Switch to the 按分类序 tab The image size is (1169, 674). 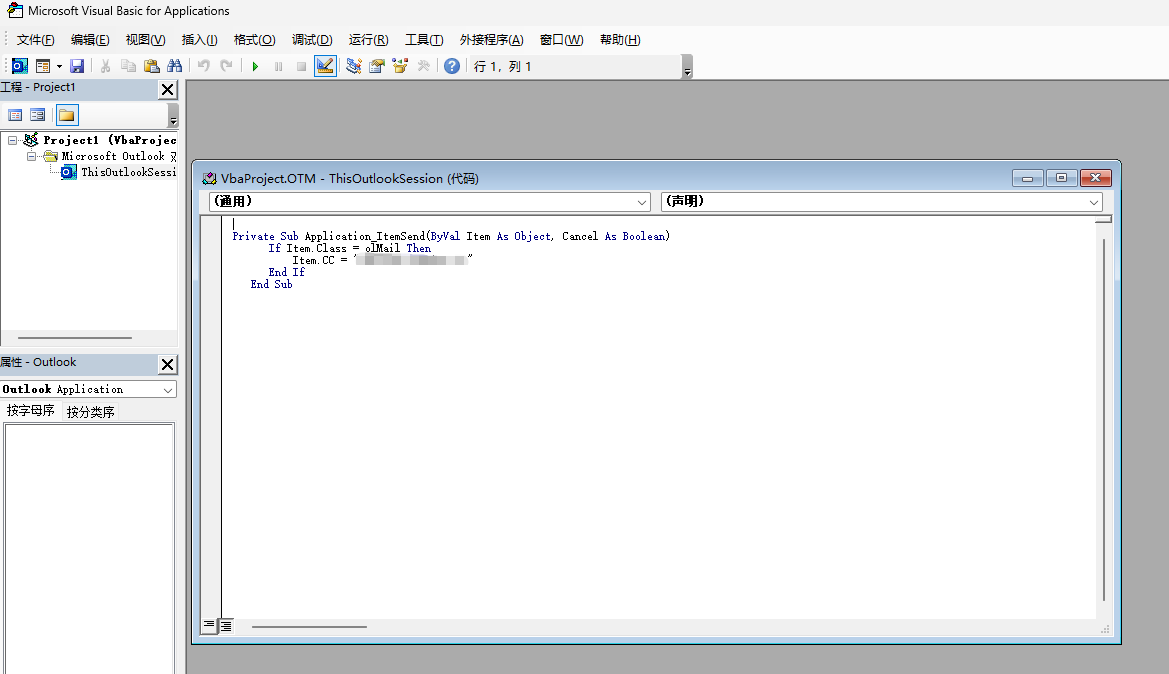click(90, 412)
